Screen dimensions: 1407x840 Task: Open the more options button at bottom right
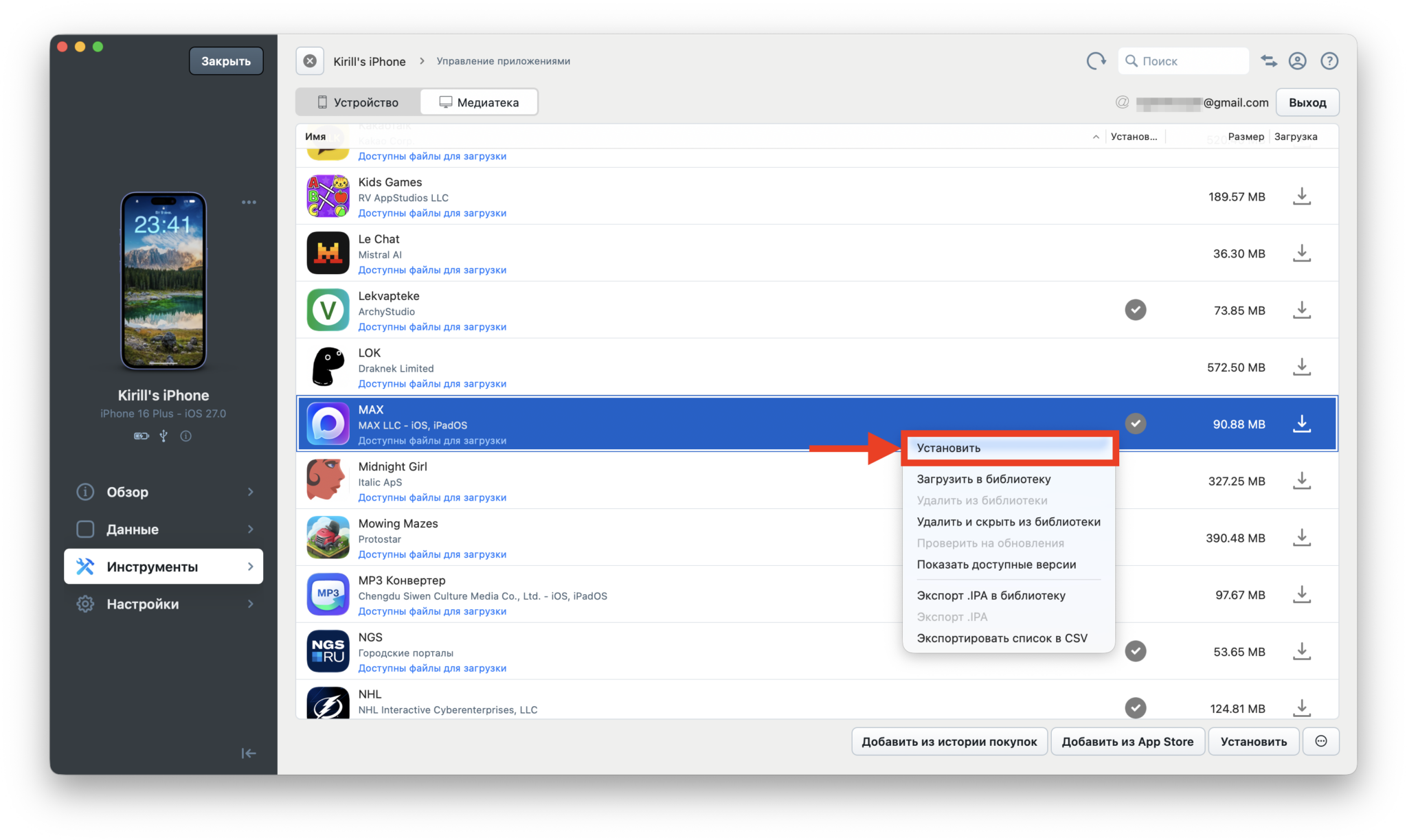(1320, 741)
